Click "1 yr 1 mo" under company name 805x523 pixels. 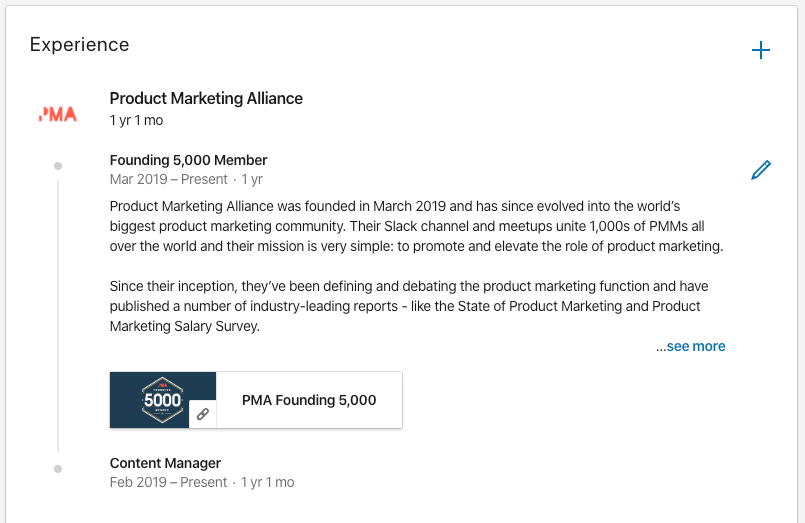click(x=136, y=120)
